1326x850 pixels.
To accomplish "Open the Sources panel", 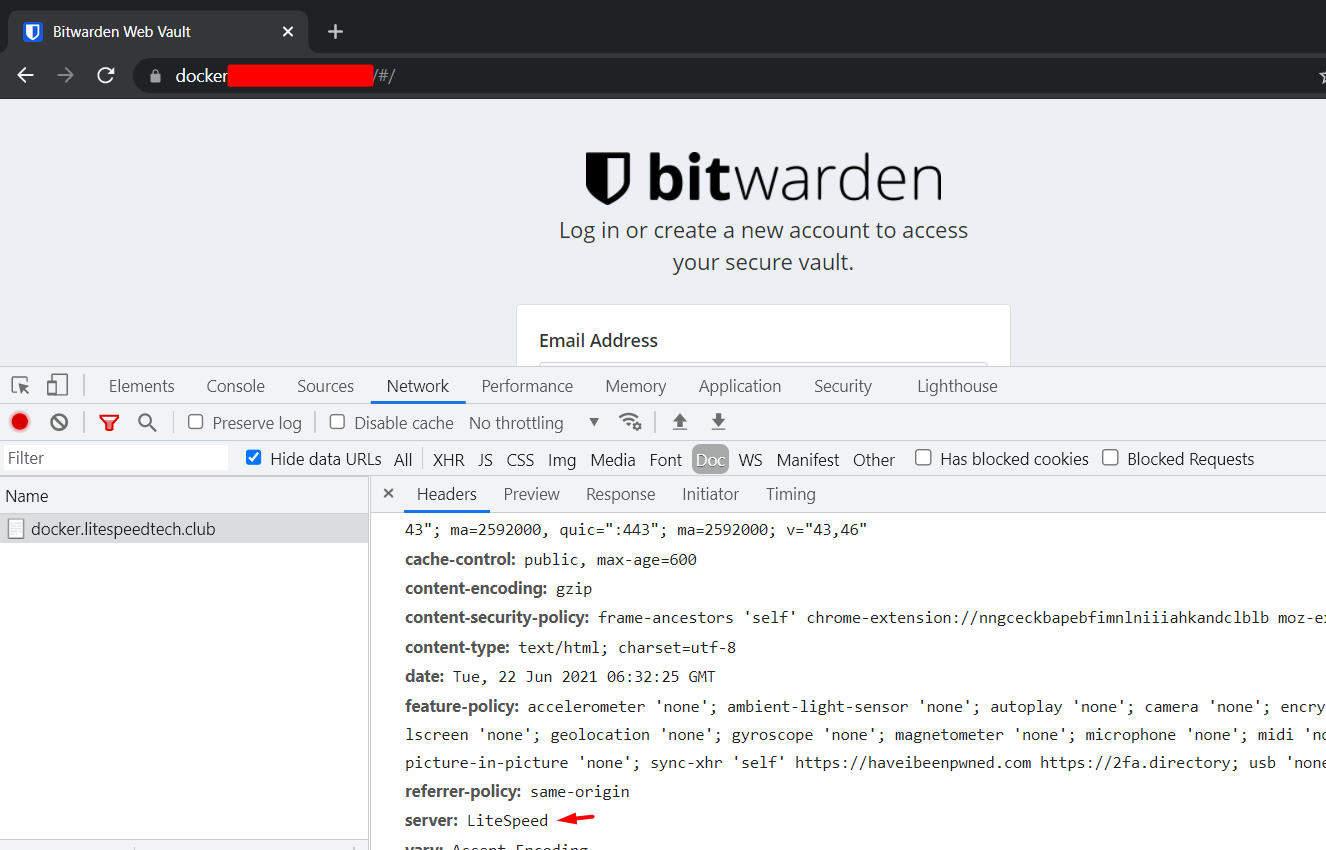I will coord(326,386).
